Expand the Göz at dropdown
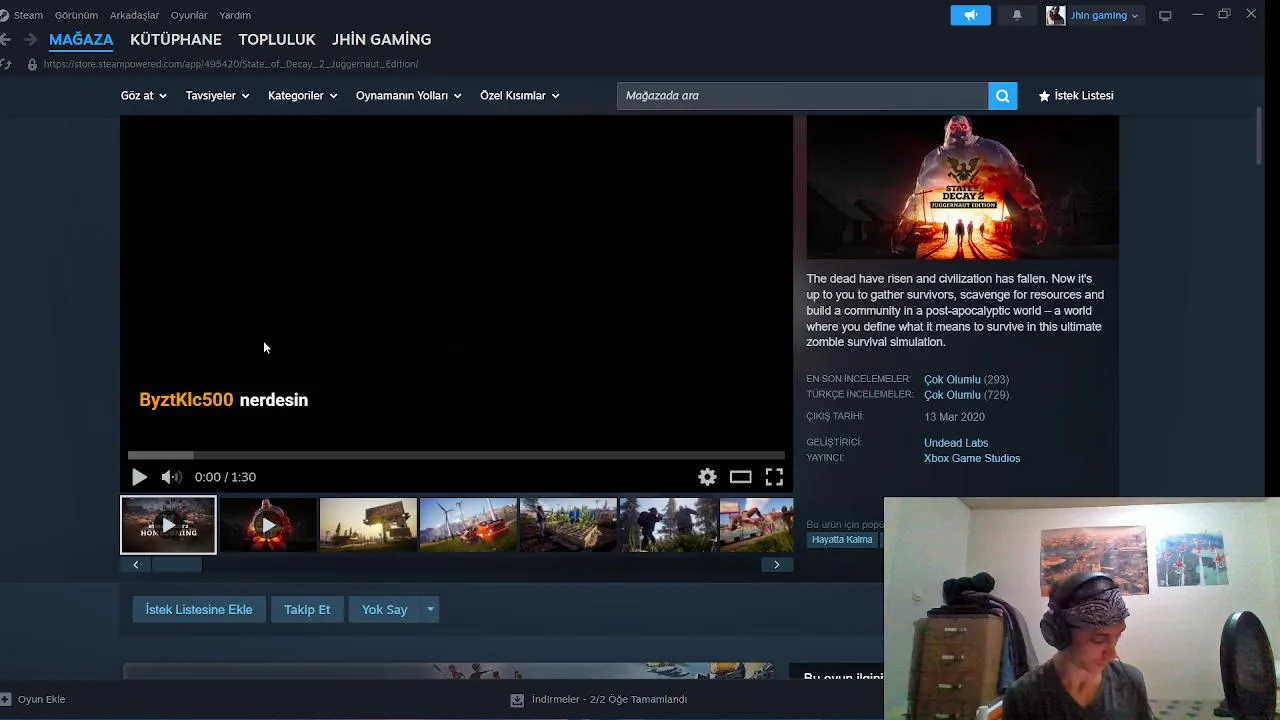 [x=143, y=96]
